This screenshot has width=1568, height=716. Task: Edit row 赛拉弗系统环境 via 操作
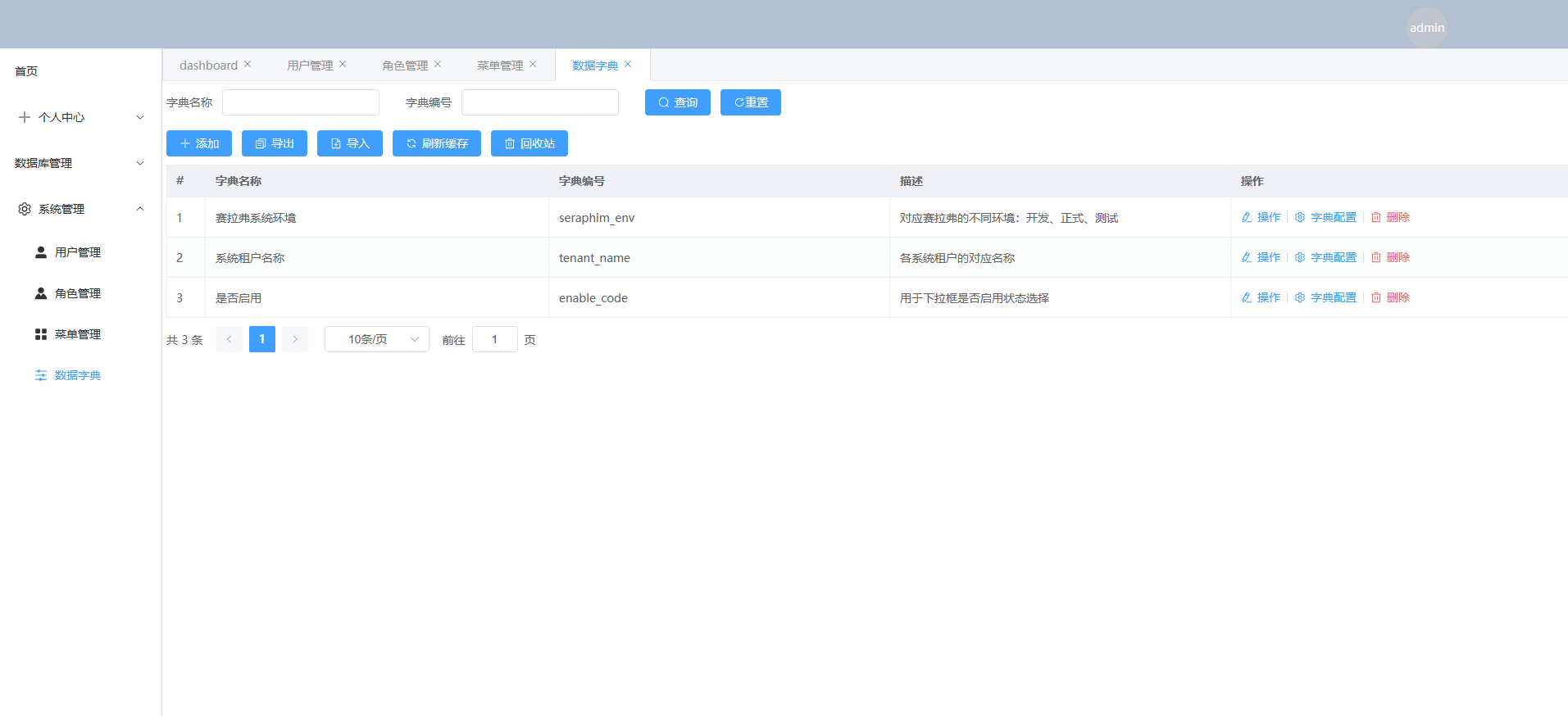(x=1261, y=217)
